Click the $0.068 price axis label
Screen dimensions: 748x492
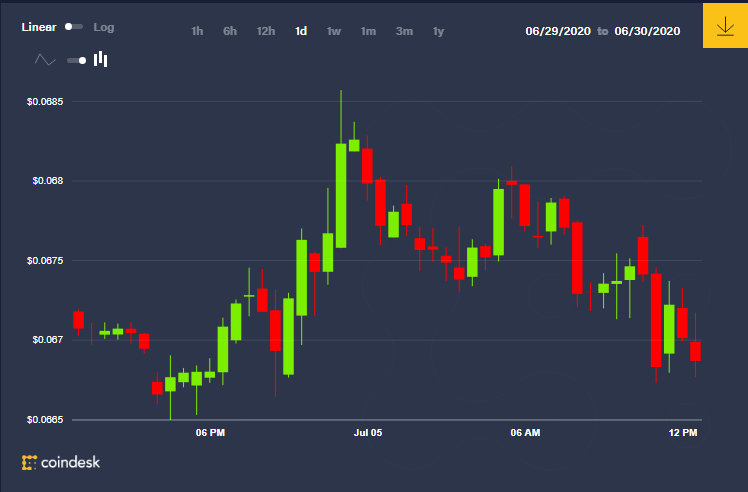coord(48,181)
